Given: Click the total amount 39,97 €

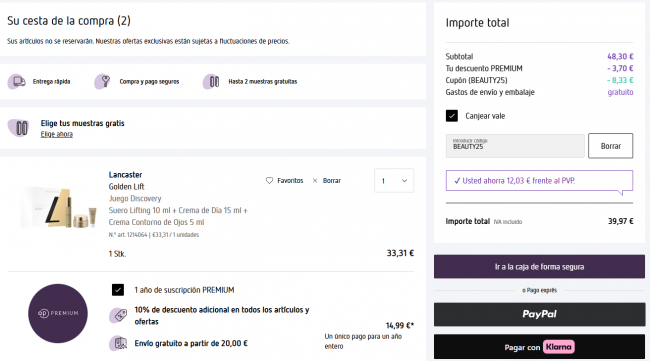Looking at the screenshot, I should 621,221.
